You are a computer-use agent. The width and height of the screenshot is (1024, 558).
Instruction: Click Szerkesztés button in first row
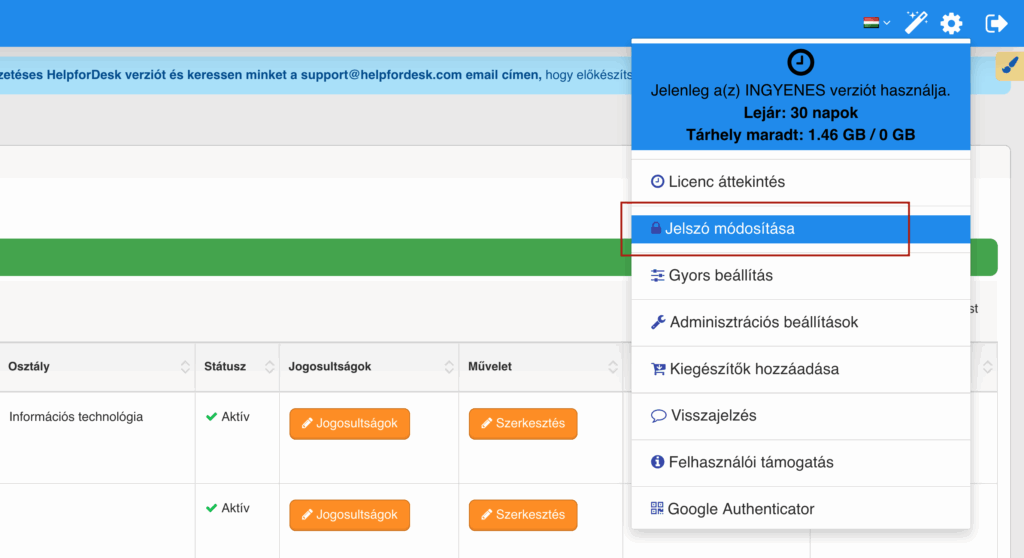pyautogui.click(x=523, y=423)
